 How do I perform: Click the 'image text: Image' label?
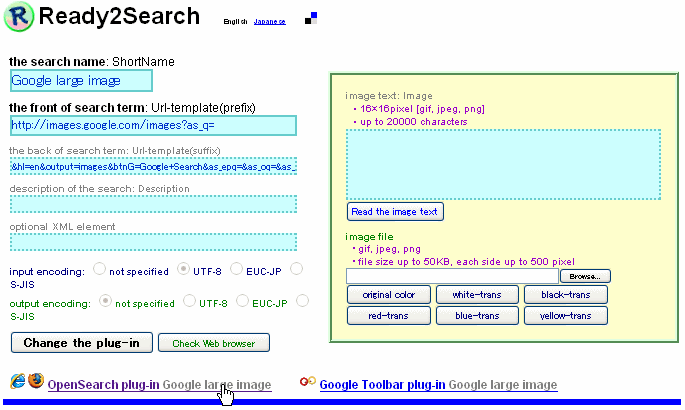[389, 96]
